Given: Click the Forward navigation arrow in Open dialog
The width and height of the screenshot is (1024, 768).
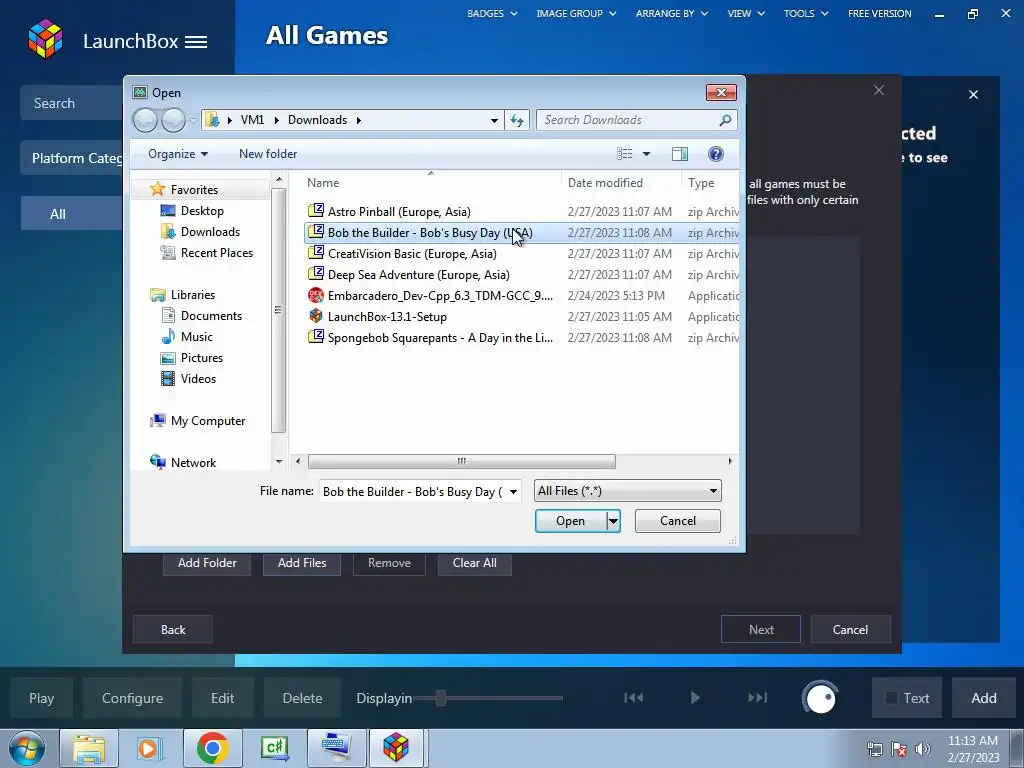Looking at the screenshot, I should tap(173, 120).
